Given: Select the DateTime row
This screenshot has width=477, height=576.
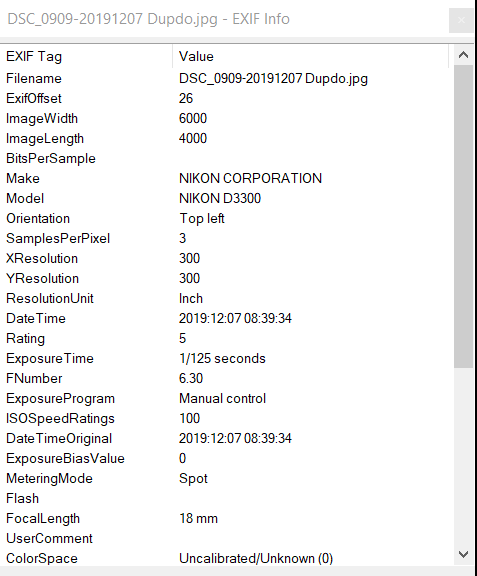Looking at the screenshot, I should (225, 318).
